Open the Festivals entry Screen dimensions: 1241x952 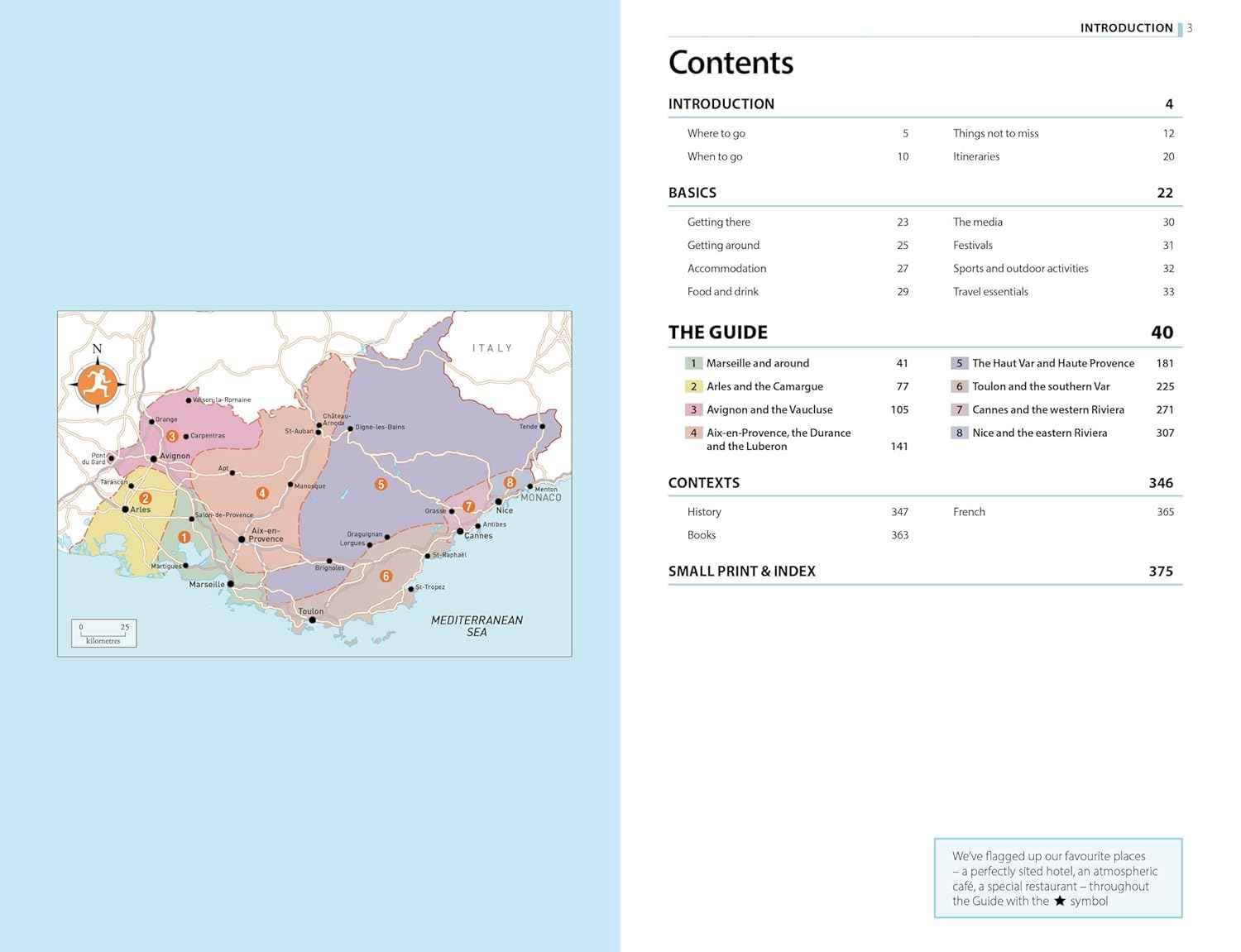pos(973,245)
